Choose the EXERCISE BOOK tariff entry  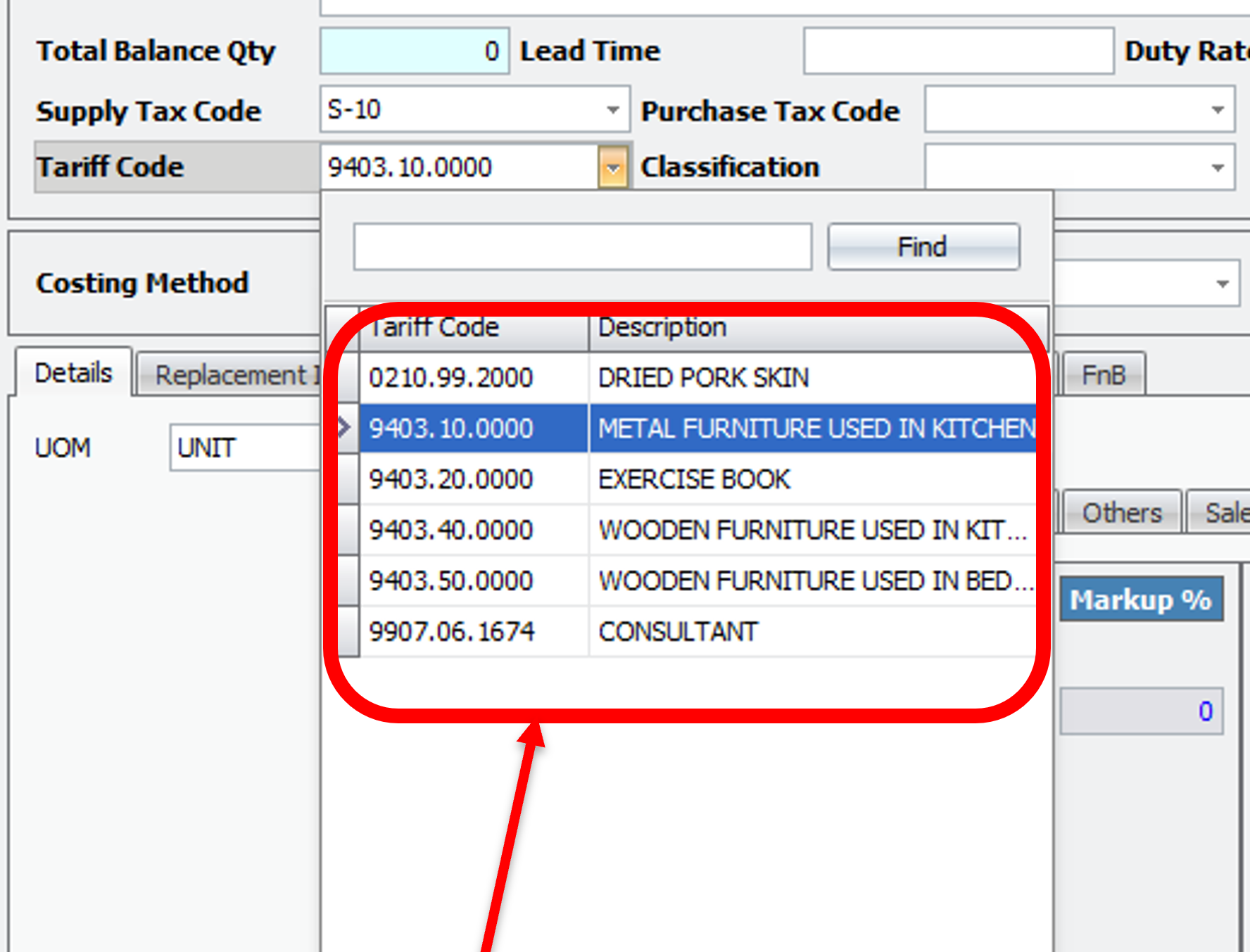694,479
